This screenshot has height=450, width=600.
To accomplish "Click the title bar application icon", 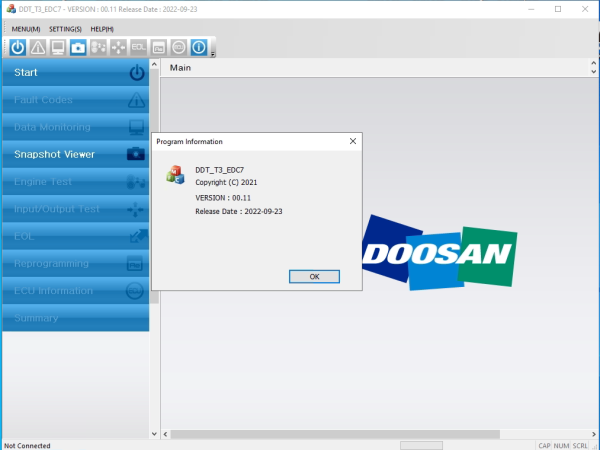I will click(11, 9).
